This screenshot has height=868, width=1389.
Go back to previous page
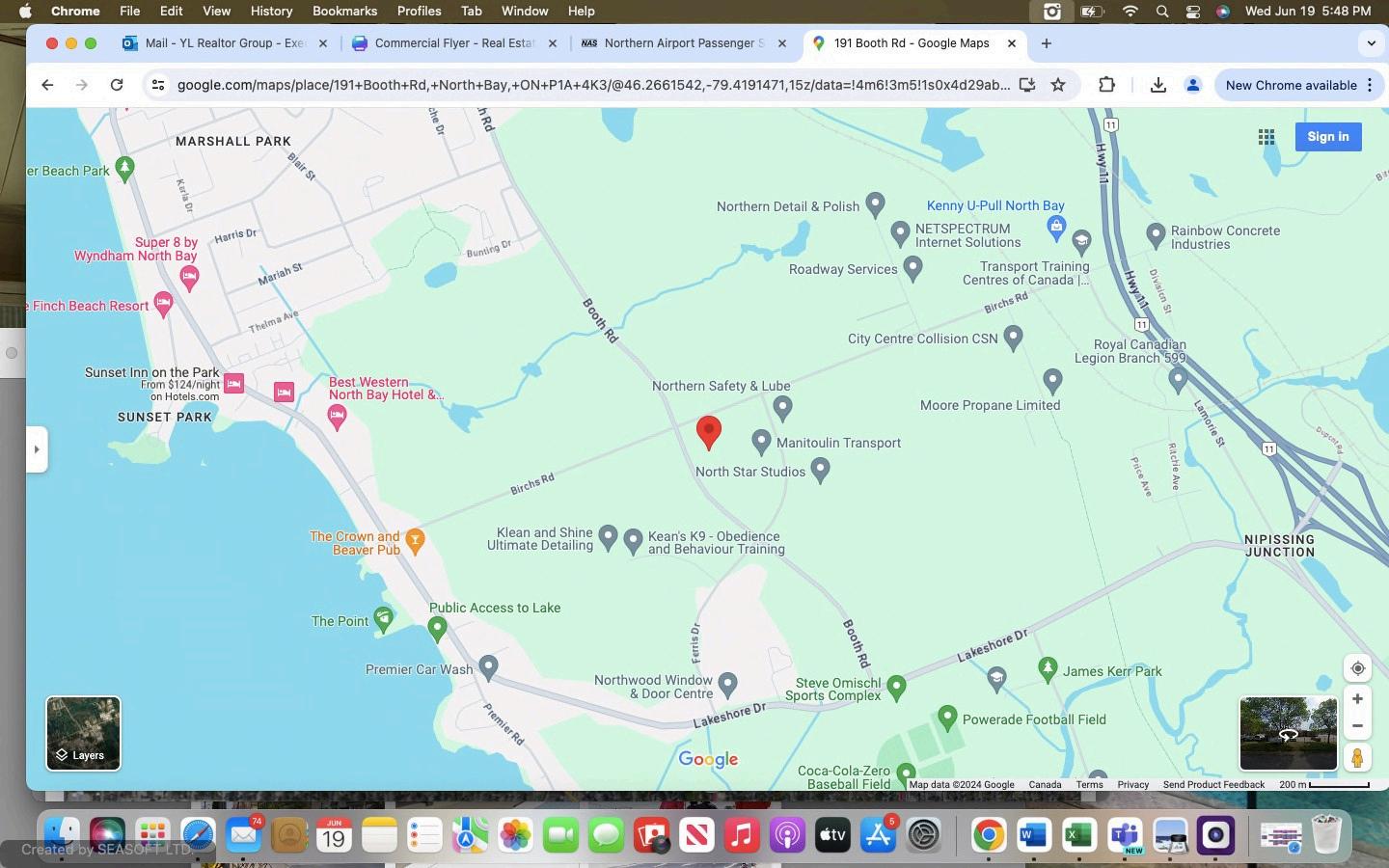(x=47, y=85)
